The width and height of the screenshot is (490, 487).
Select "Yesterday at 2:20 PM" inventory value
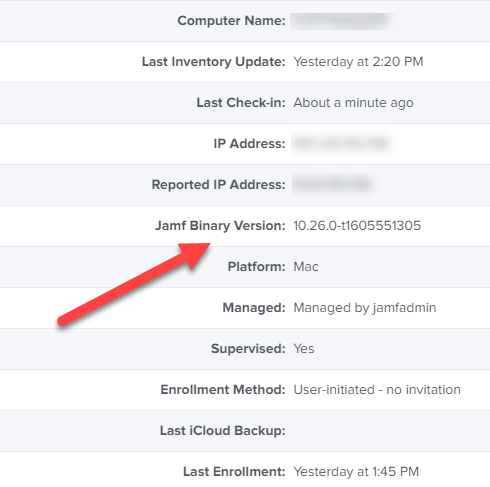(358, 62)
